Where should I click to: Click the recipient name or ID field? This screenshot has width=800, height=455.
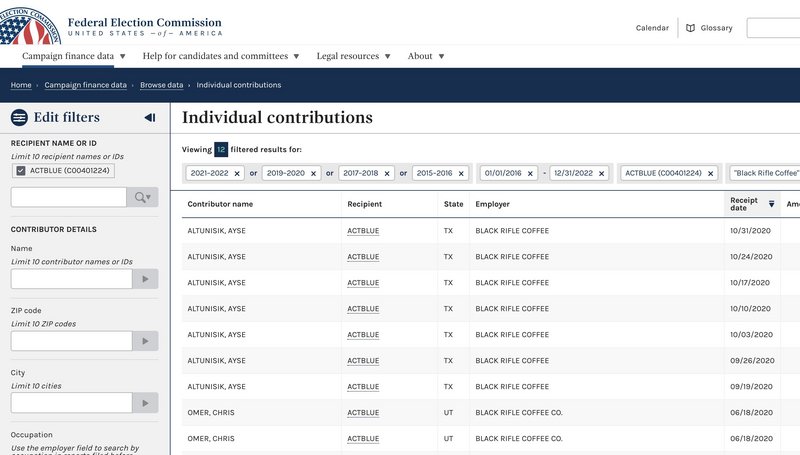click(68, 197)
